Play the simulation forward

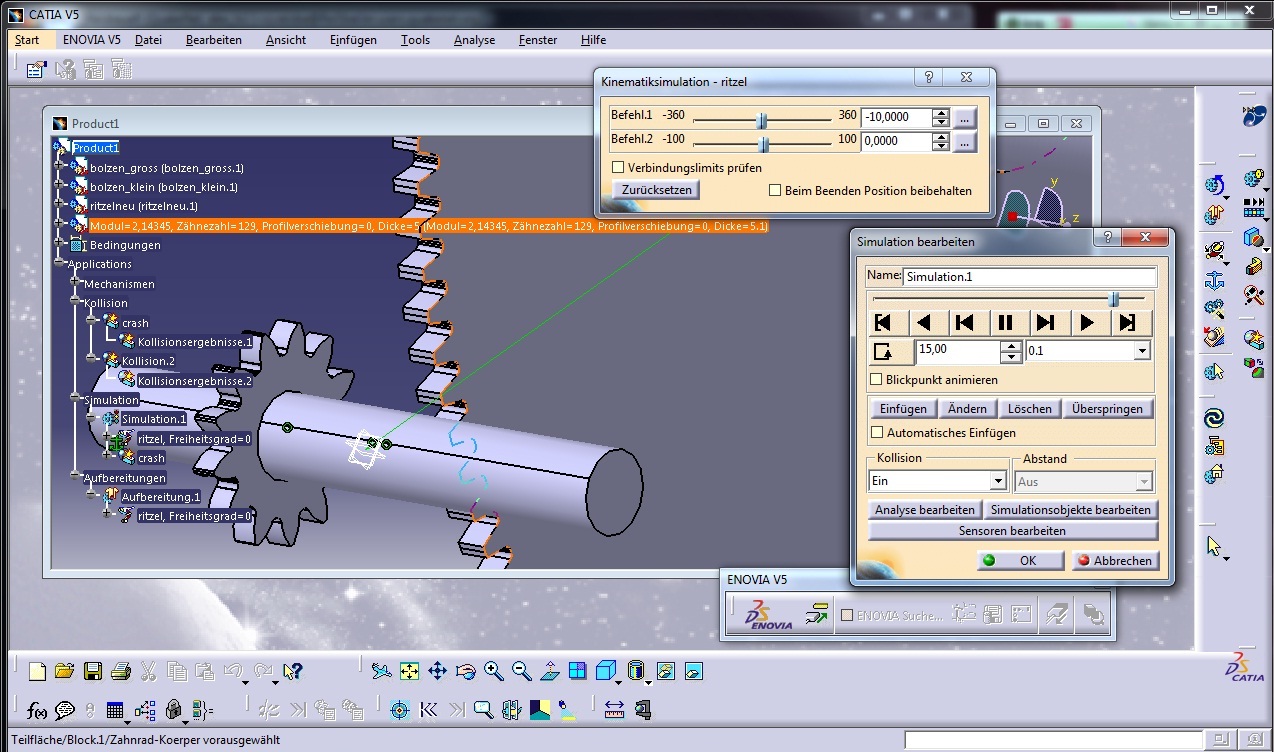click(1087, 323)
